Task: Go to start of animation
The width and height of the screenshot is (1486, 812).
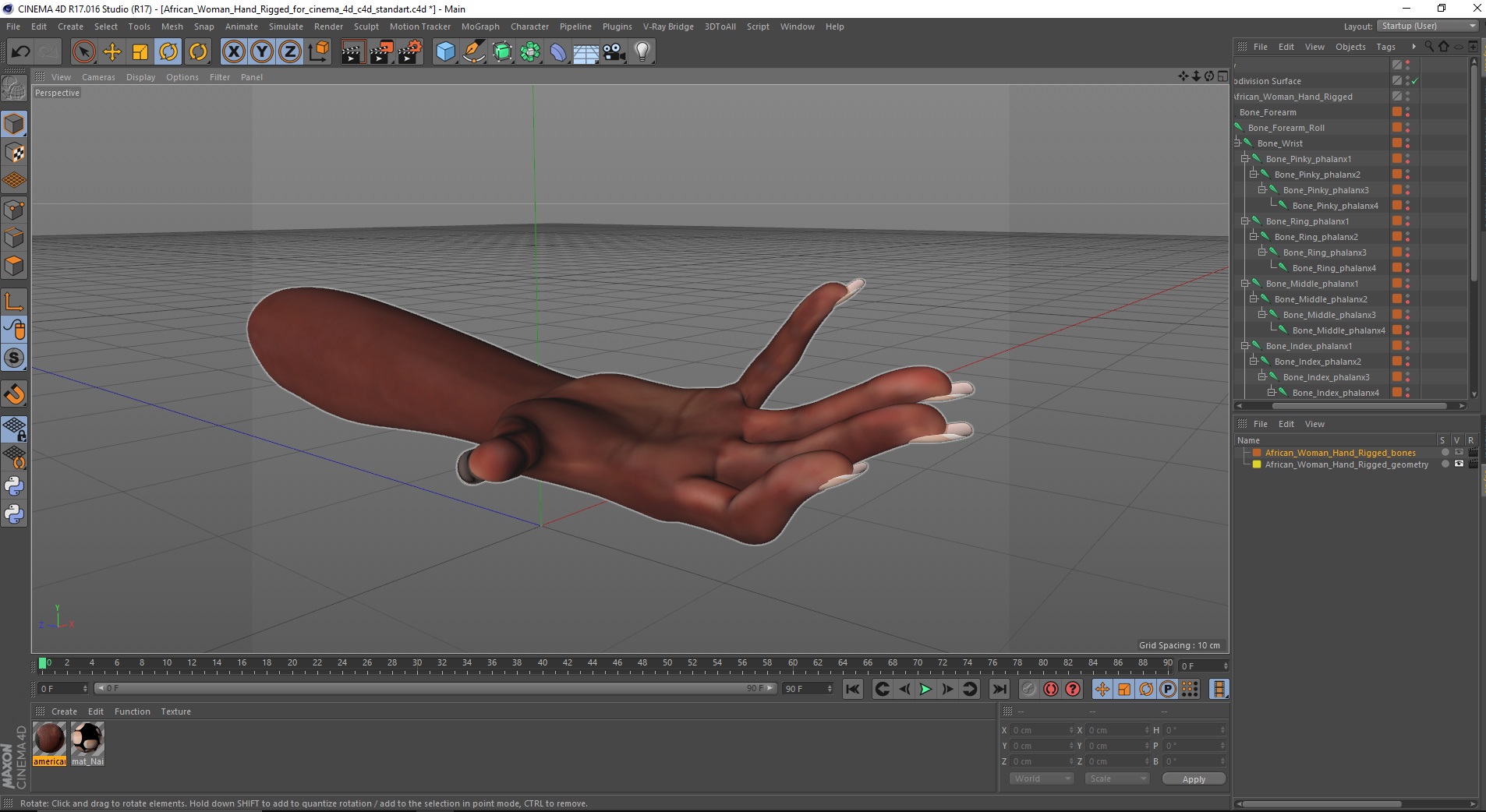Action: point(853,689)
